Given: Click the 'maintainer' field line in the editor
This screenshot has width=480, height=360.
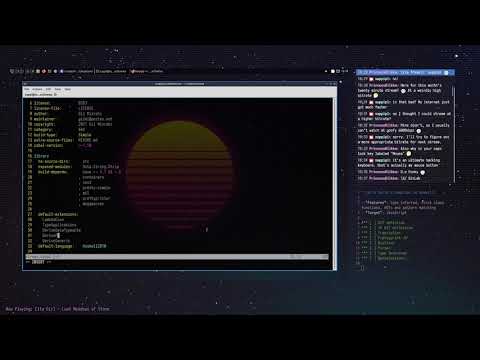Looking at the screenshot, I should pos(73,119).
